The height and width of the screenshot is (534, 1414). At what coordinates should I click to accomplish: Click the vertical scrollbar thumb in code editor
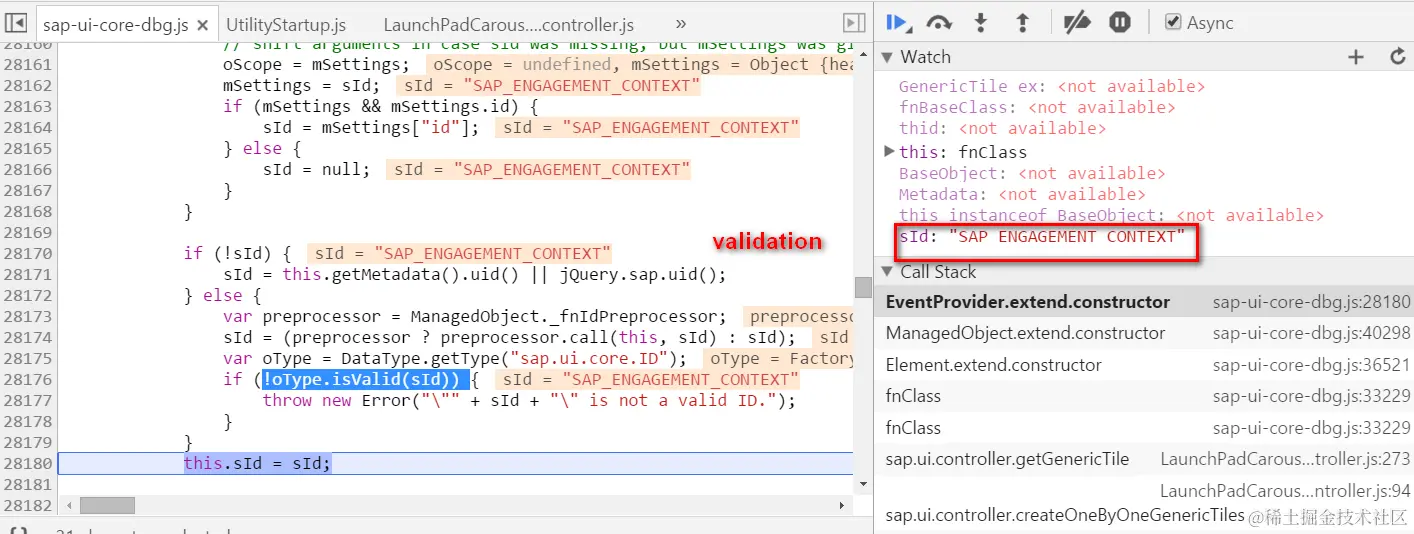[862, 287]
